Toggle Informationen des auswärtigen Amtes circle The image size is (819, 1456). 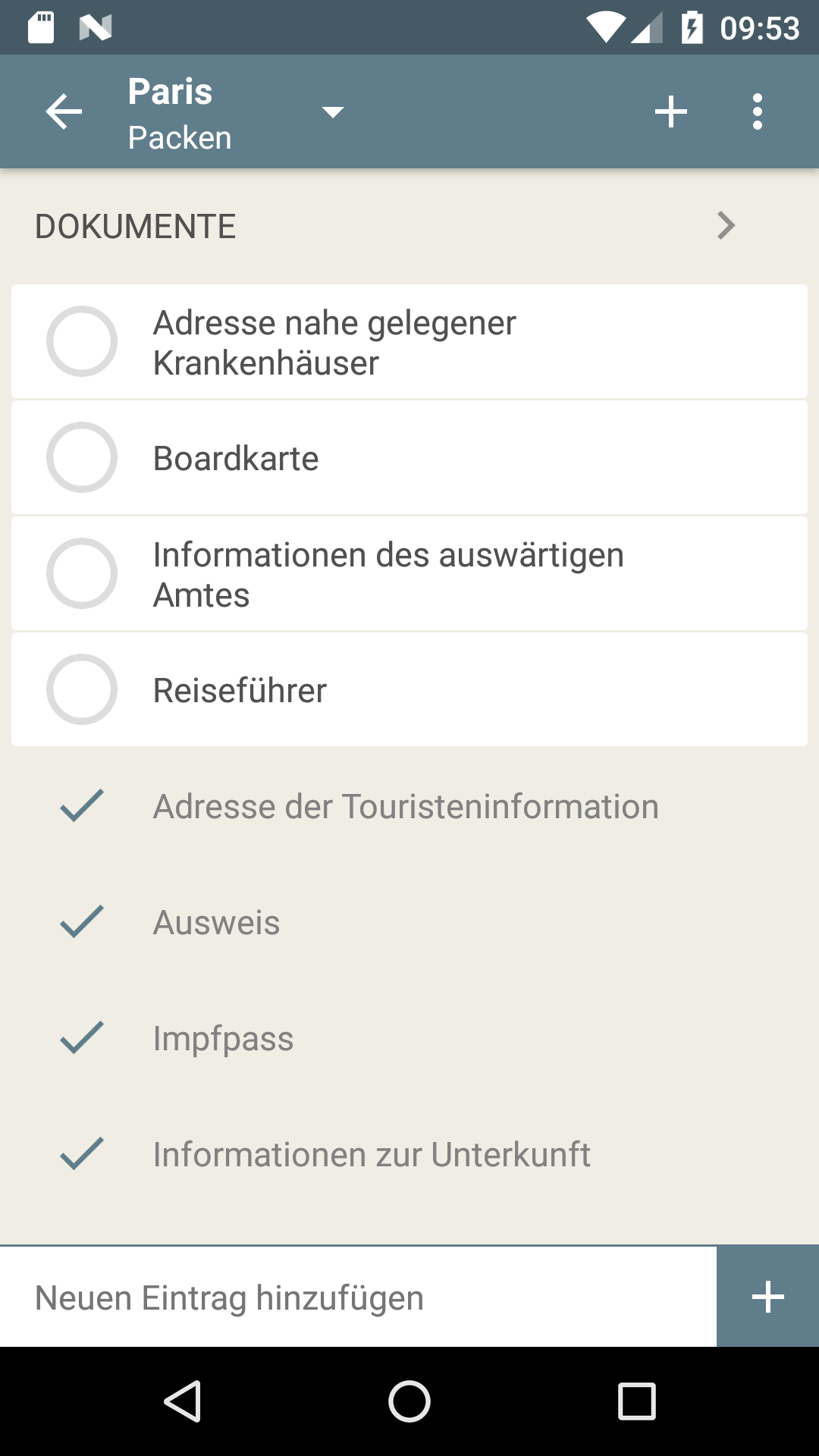82,573
